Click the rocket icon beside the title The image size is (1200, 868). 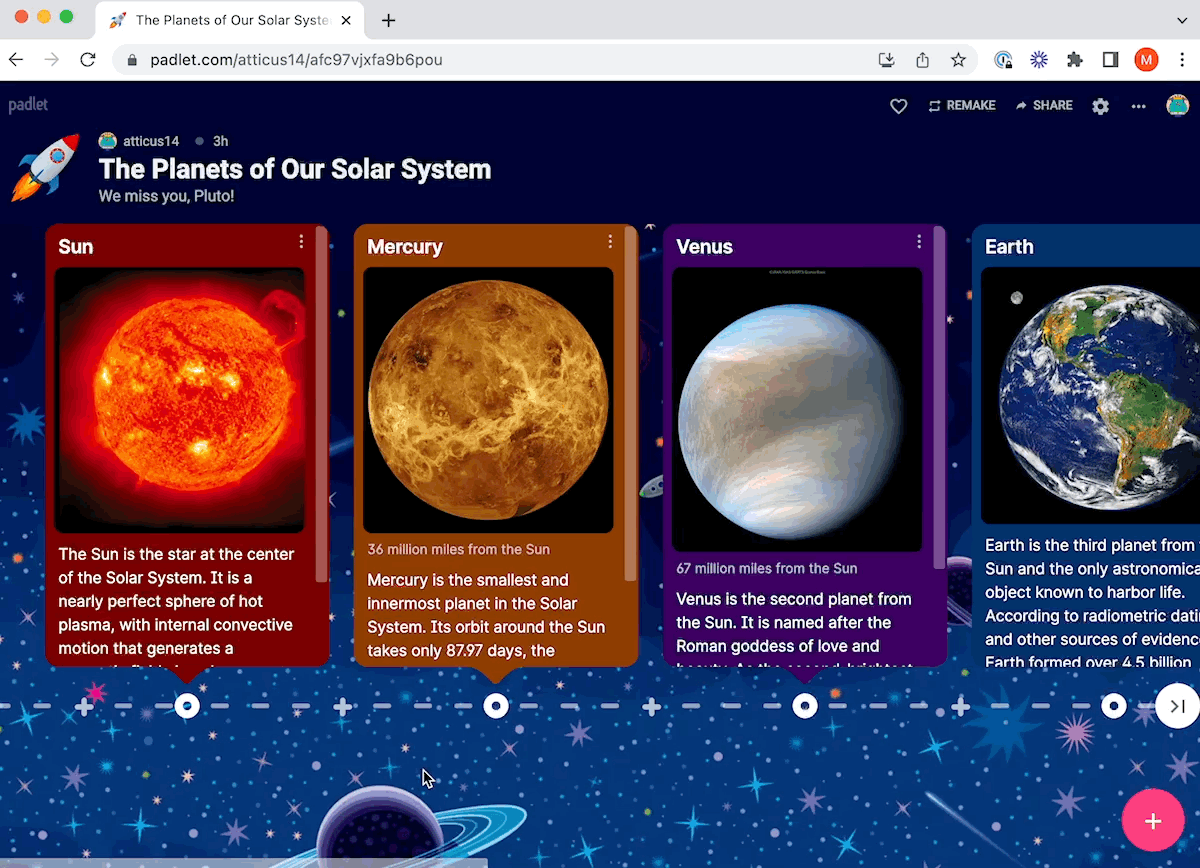[45, 167]
